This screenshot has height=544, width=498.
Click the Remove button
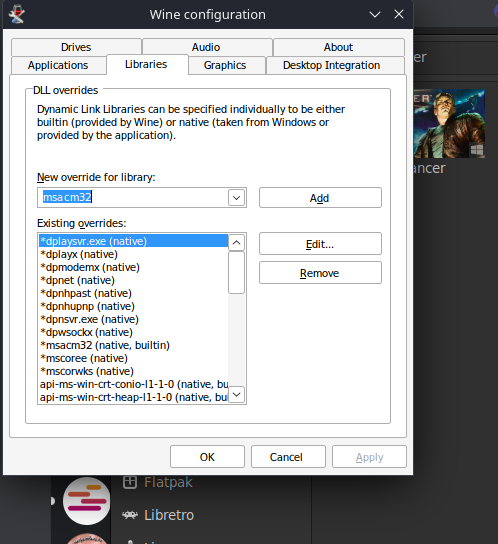(320, 273)
